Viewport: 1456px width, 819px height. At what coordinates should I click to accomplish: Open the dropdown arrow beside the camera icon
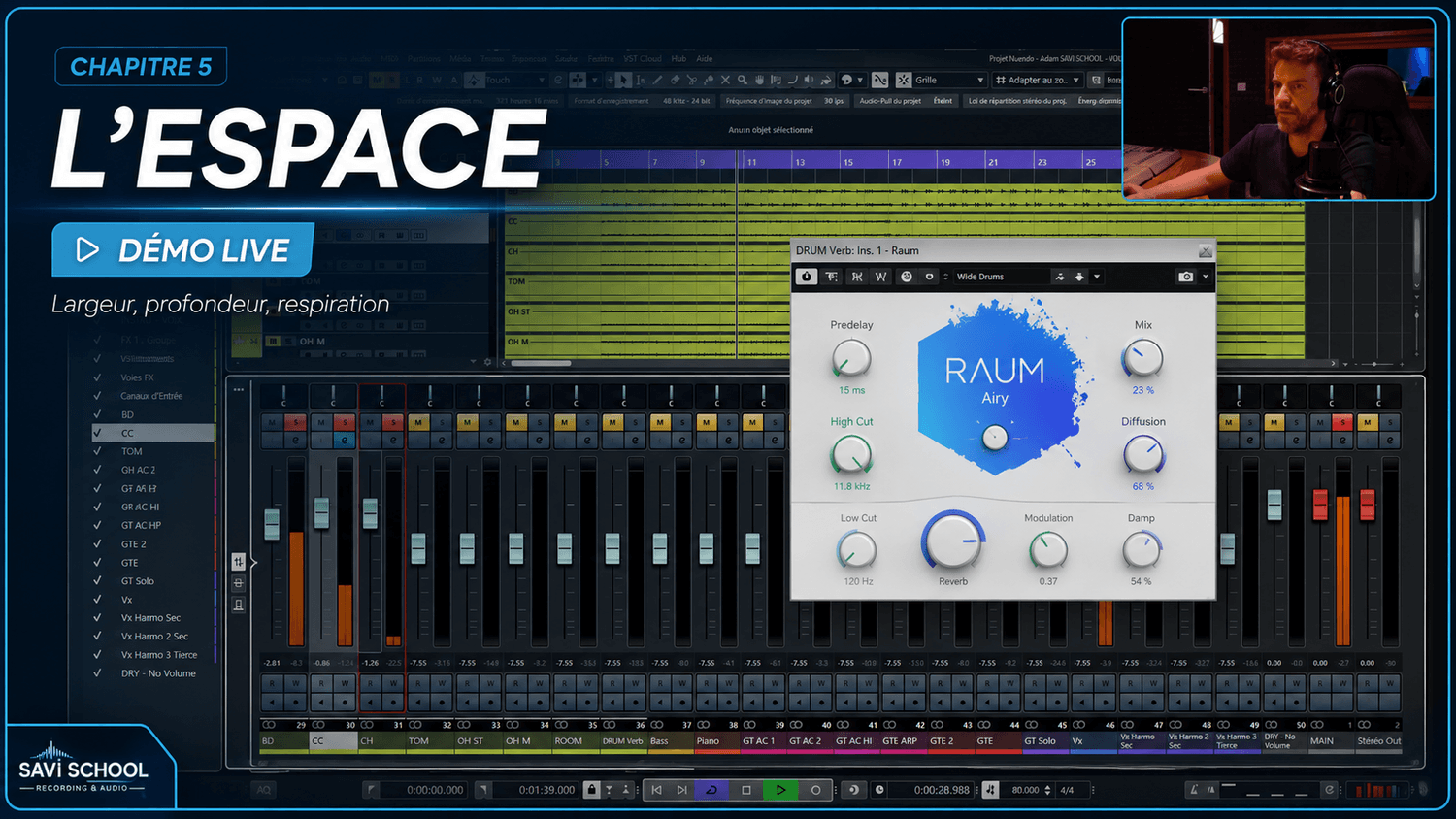[x=1206, y=277]
